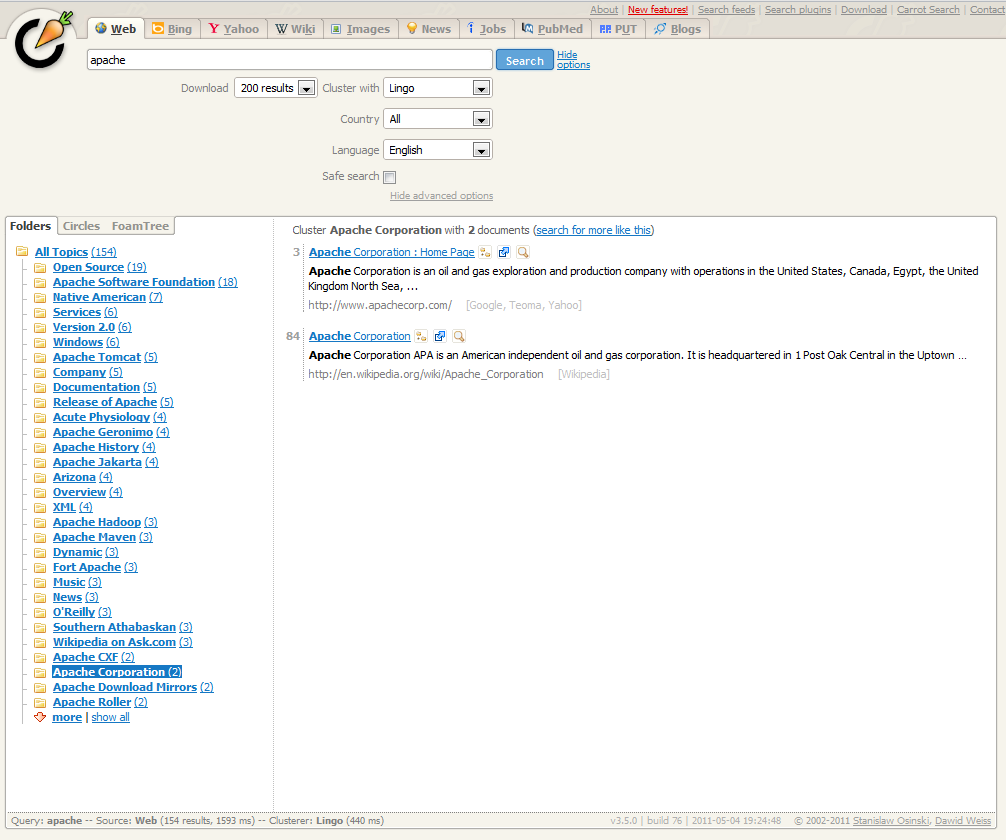Enable the Safe search checkbox
Image resolution: width=1006 pixels, height=840 pixels.
389,177
